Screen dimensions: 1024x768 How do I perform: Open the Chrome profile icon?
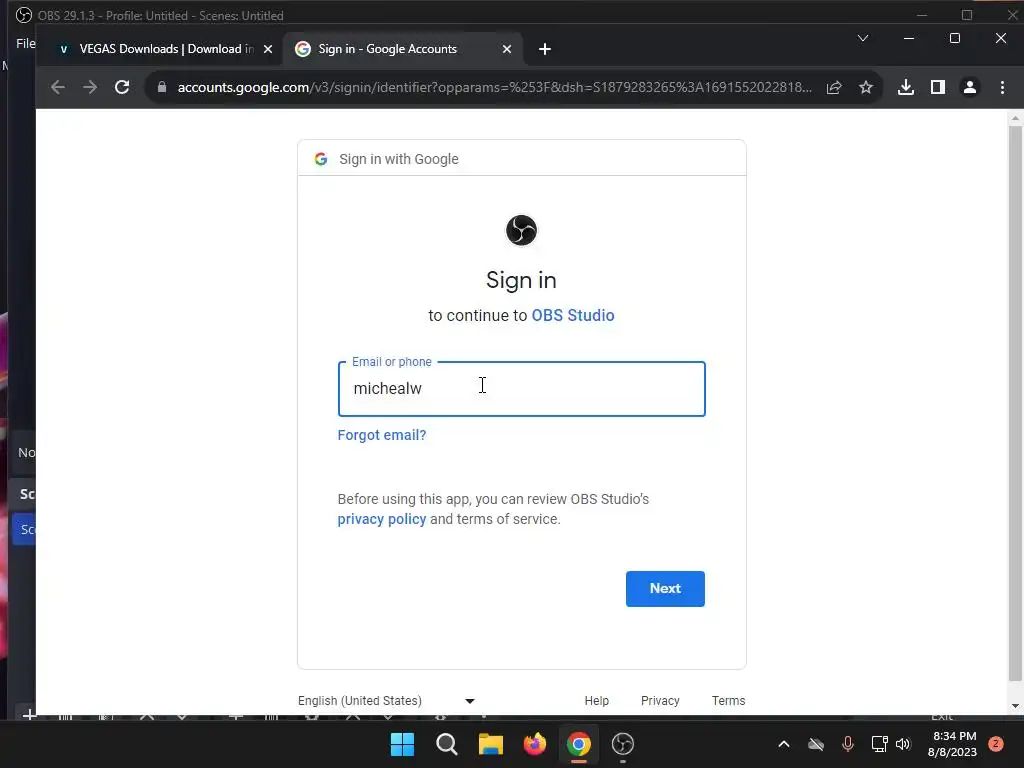click(x=970, y=88)
